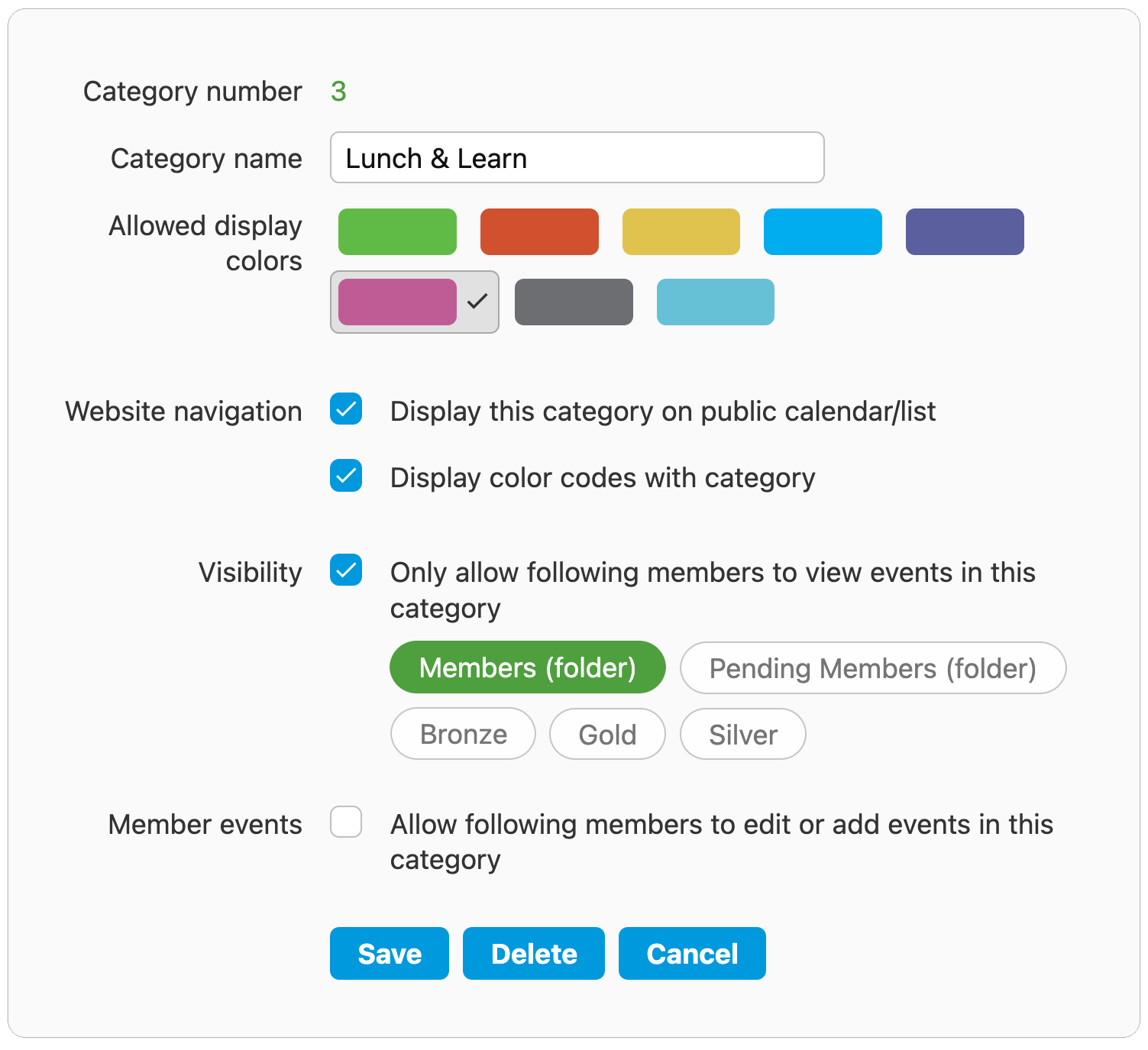Select the Gold member level chip

click(607, 734)
